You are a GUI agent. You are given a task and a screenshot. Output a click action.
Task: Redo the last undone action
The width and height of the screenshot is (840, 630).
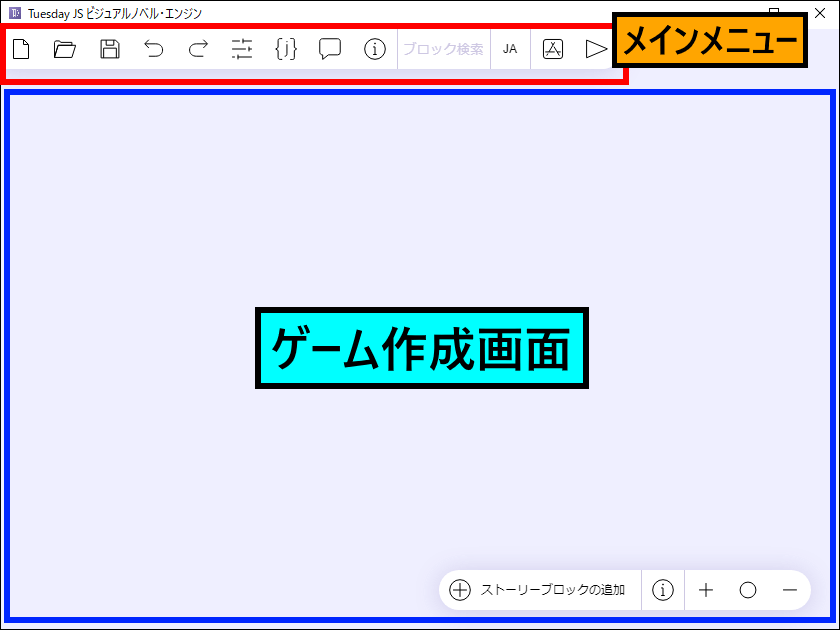(x=198, y=49)
